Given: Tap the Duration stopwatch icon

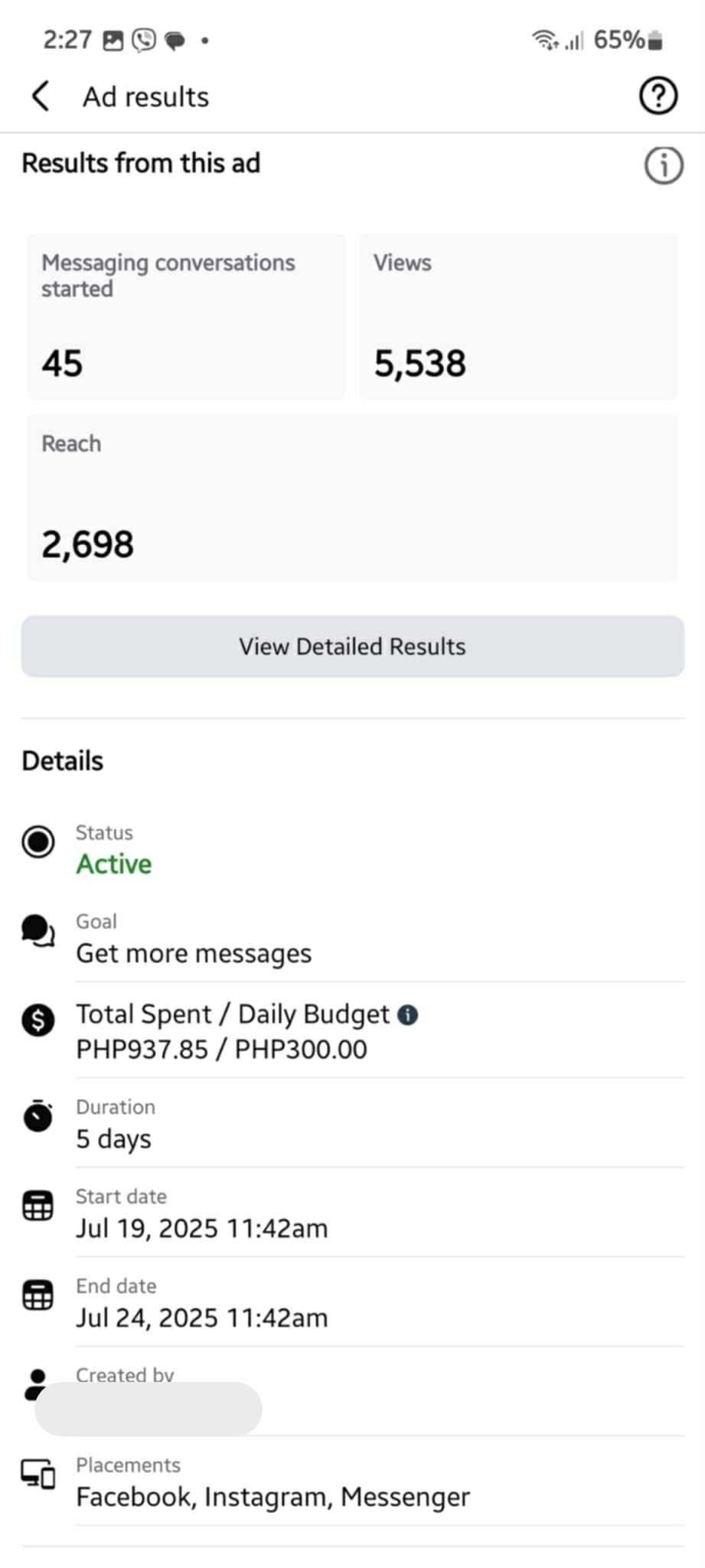Looking at the screenshot, I should (38, 1116).
